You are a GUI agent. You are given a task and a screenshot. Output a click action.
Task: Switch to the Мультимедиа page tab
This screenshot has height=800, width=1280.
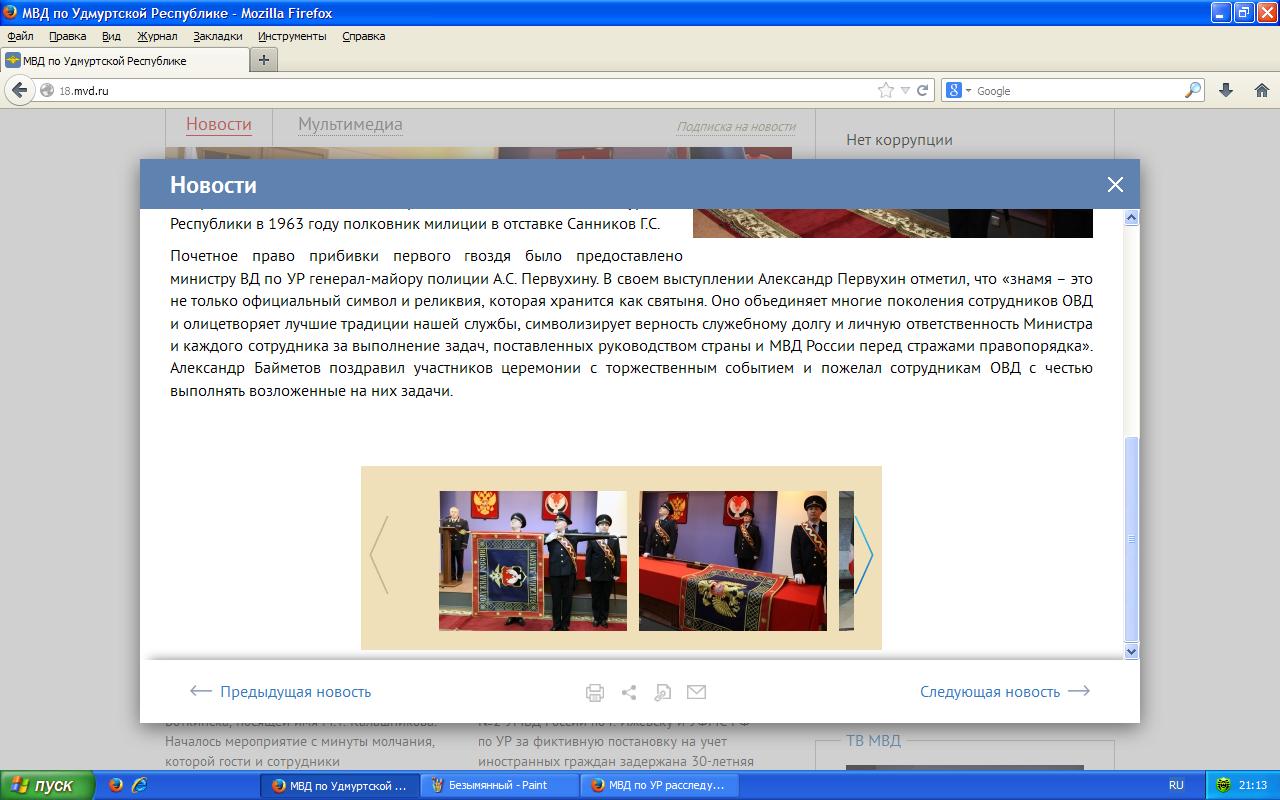pos(350,124)
